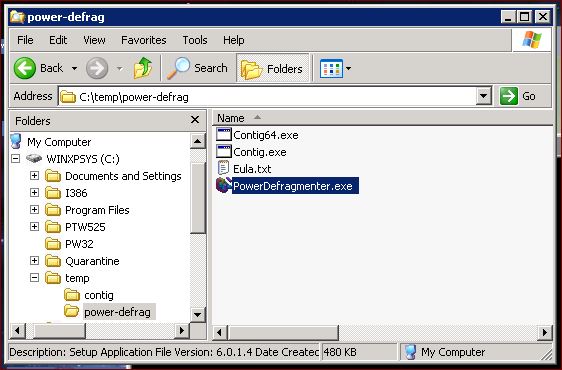The height and width of the screenshot is (370, 562).
Task: Click the Views icon button
Action: 331,68
